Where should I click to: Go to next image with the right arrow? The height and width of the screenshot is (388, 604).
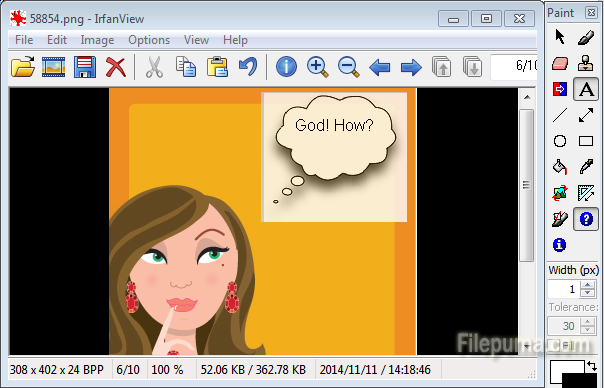pyautogui.click(x=411, y=67)
